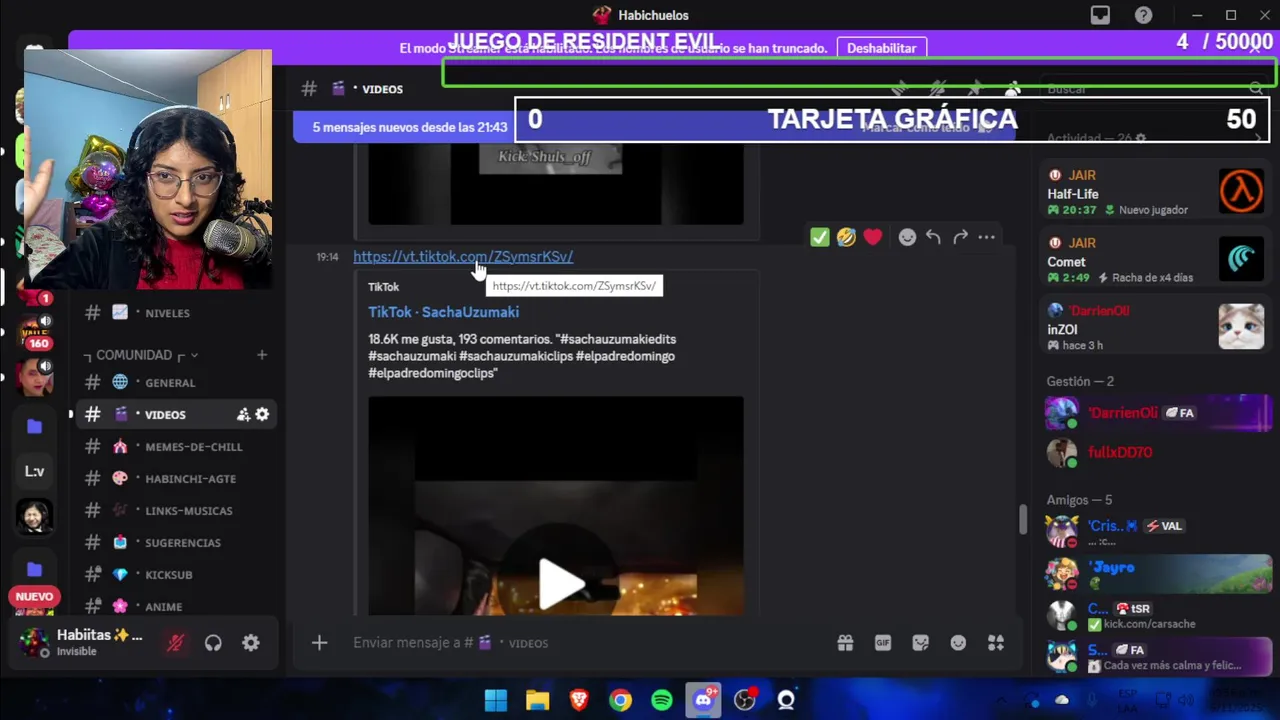The width and height of the screenshot is (1280, 720).
Task: Add the green checkmark reaction
Action: tap(820, 237)
